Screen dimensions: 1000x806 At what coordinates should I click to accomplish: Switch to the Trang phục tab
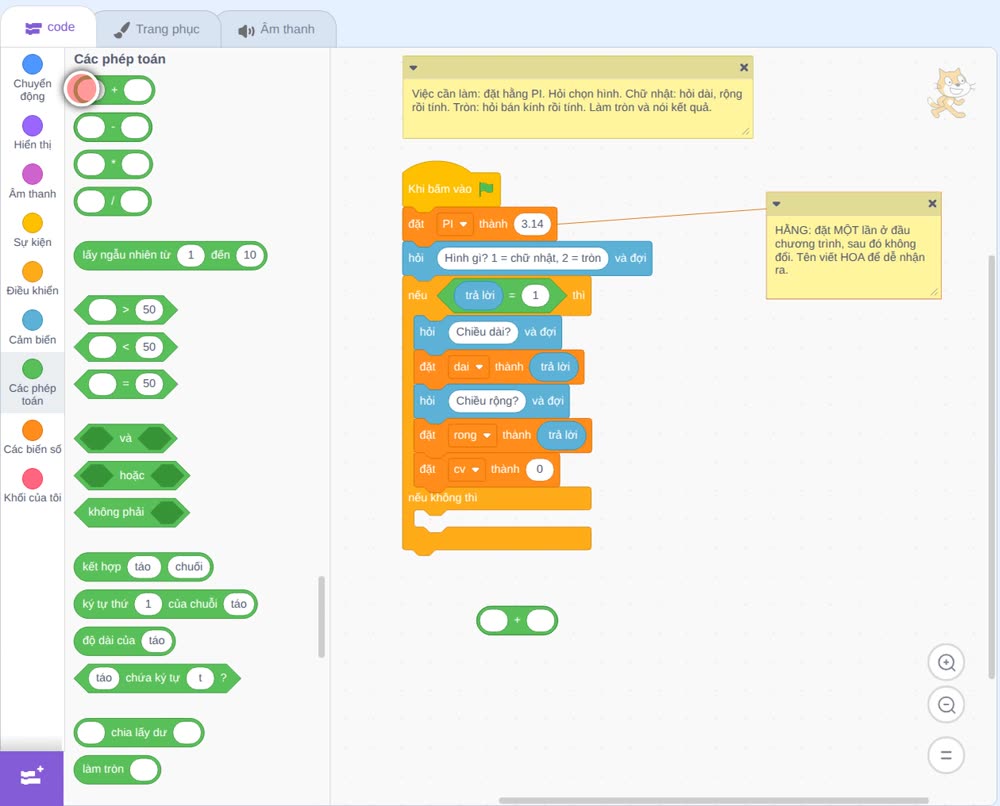[x=157, y=29]
